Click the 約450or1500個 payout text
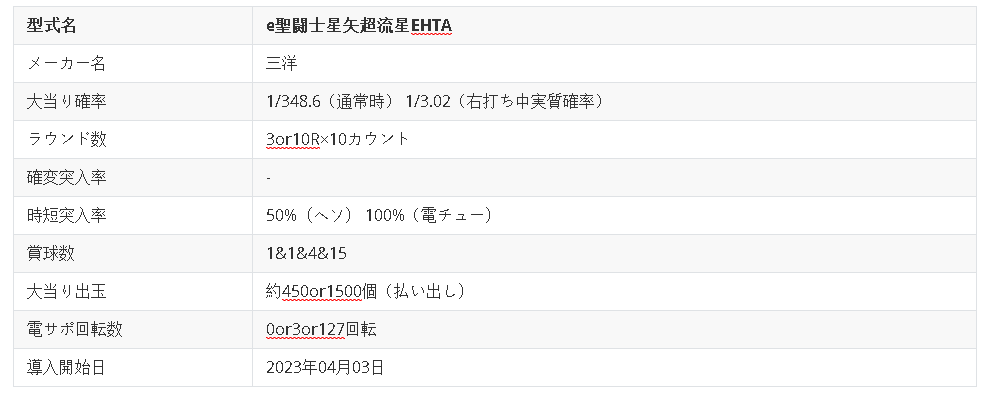Screen dimensions: 992x399 tap(321, 292)
